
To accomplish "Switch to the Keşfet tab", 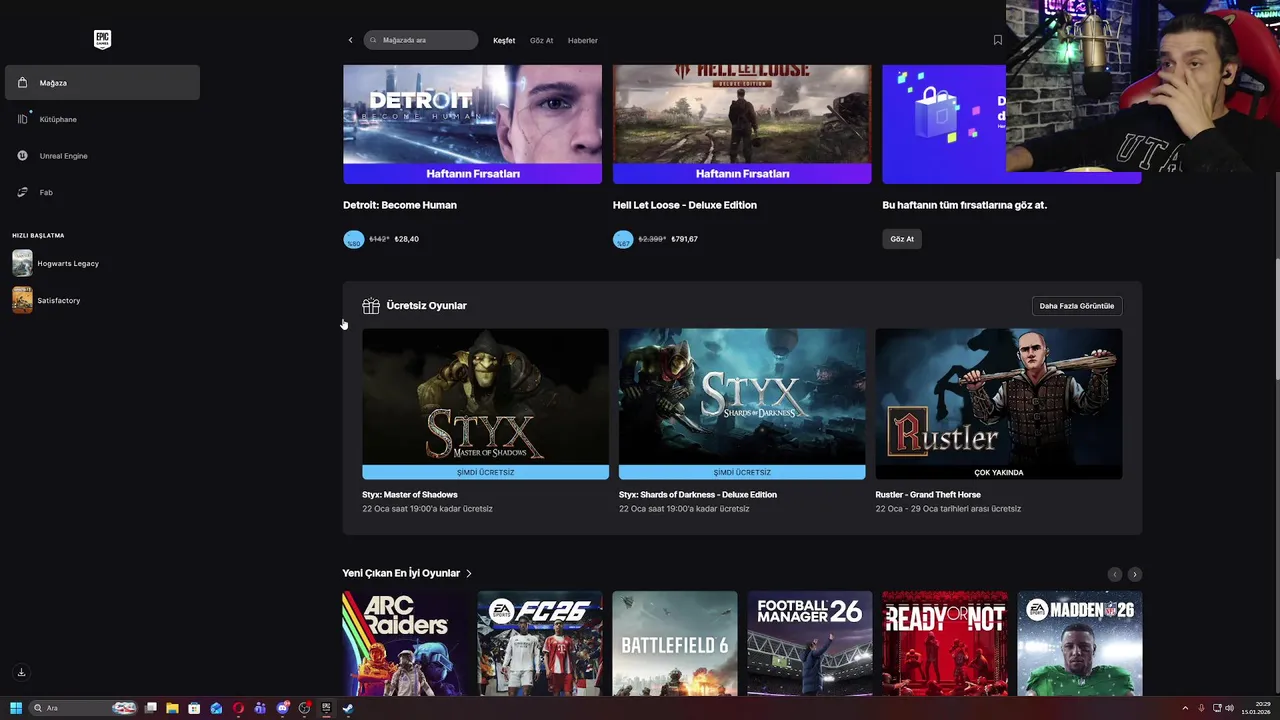I will click(504, 41).
